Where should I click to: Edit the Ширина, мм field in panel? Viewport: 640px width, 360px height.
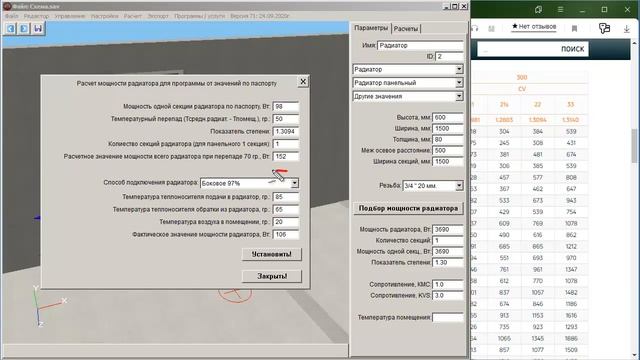pos(448,129)
